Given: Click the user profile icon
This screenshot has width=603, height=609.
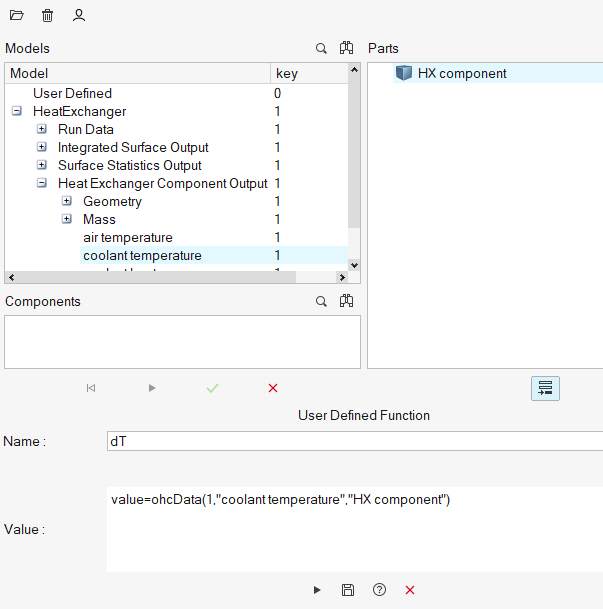Looking at the screenshot, I should click(x=79, y=16).
